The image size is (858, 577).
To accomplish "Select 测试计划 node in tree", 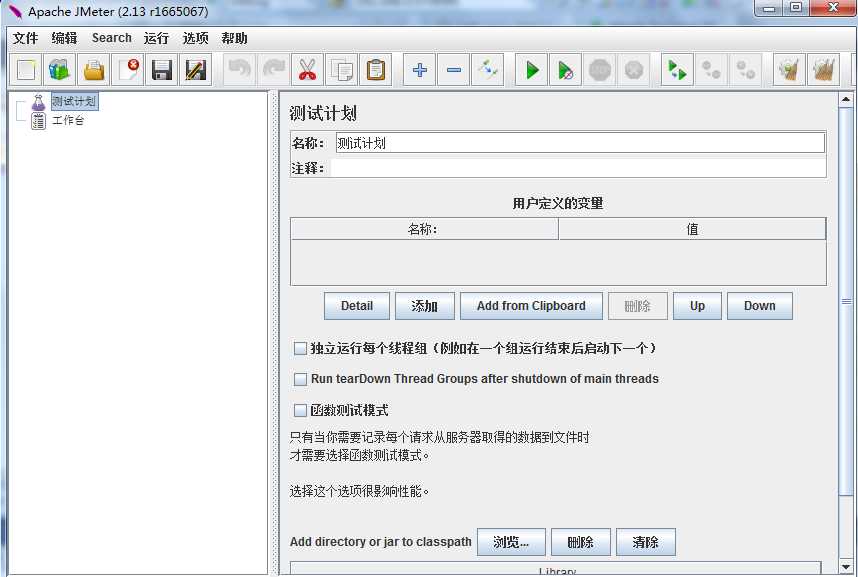I will tap(74, 101).
